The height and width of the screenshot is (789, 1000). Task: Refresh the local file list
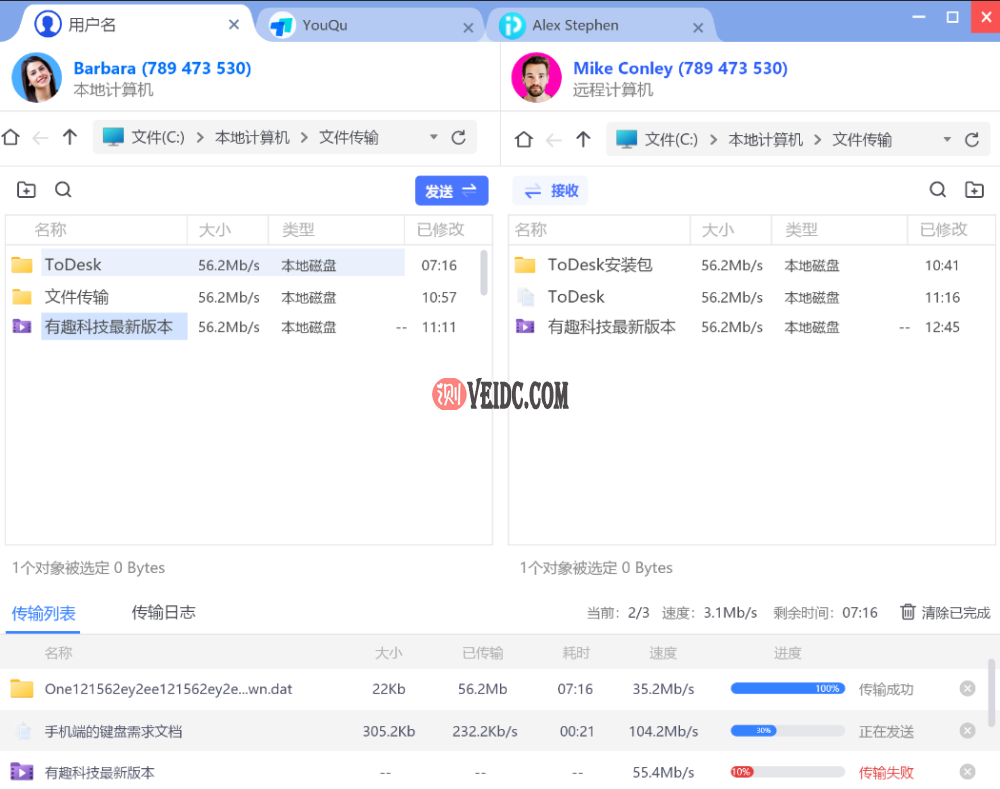(459, 138)
